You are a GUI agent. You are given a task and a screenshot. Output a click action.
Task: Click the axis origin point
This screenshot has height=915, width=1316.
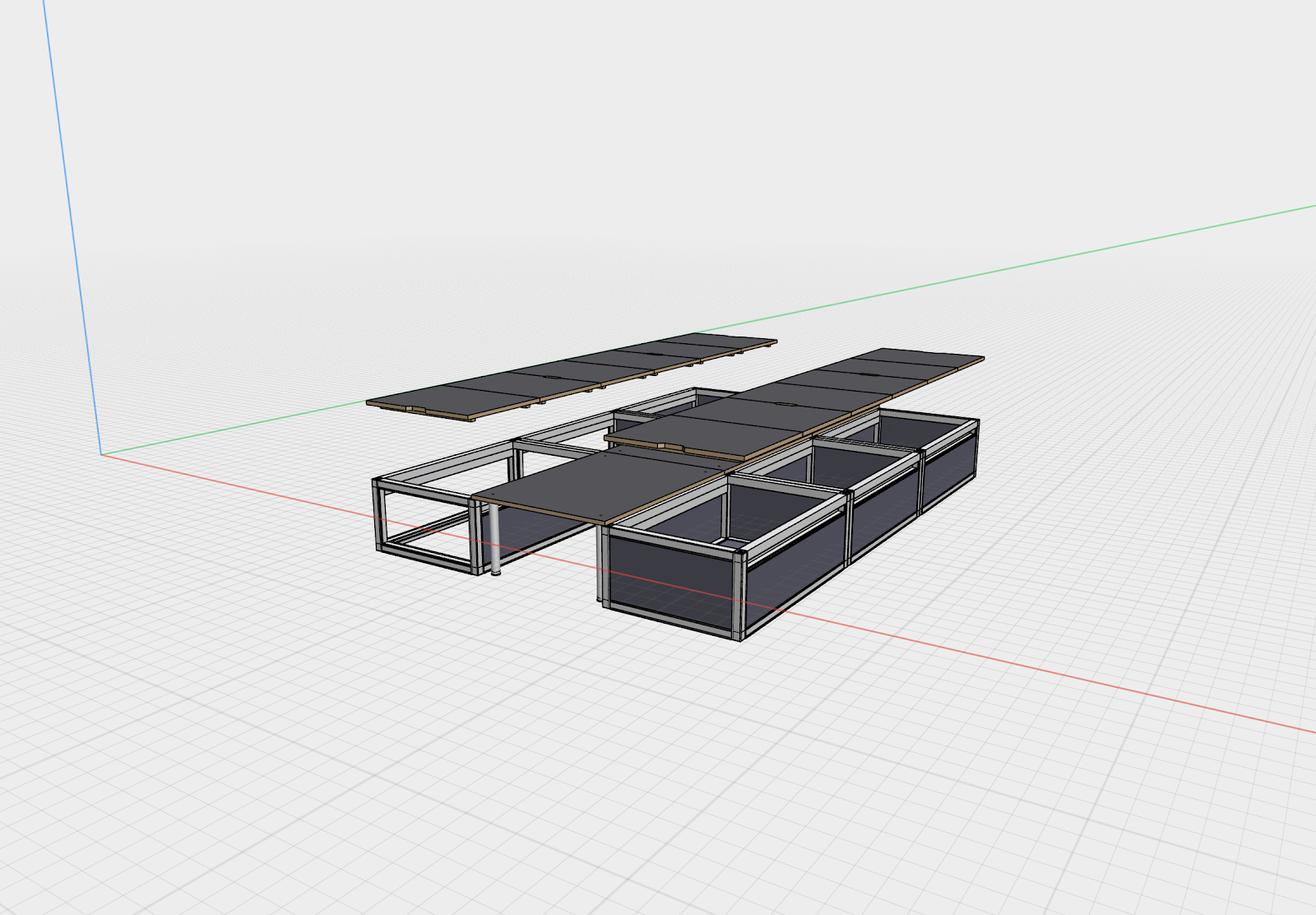click(102, 453)
